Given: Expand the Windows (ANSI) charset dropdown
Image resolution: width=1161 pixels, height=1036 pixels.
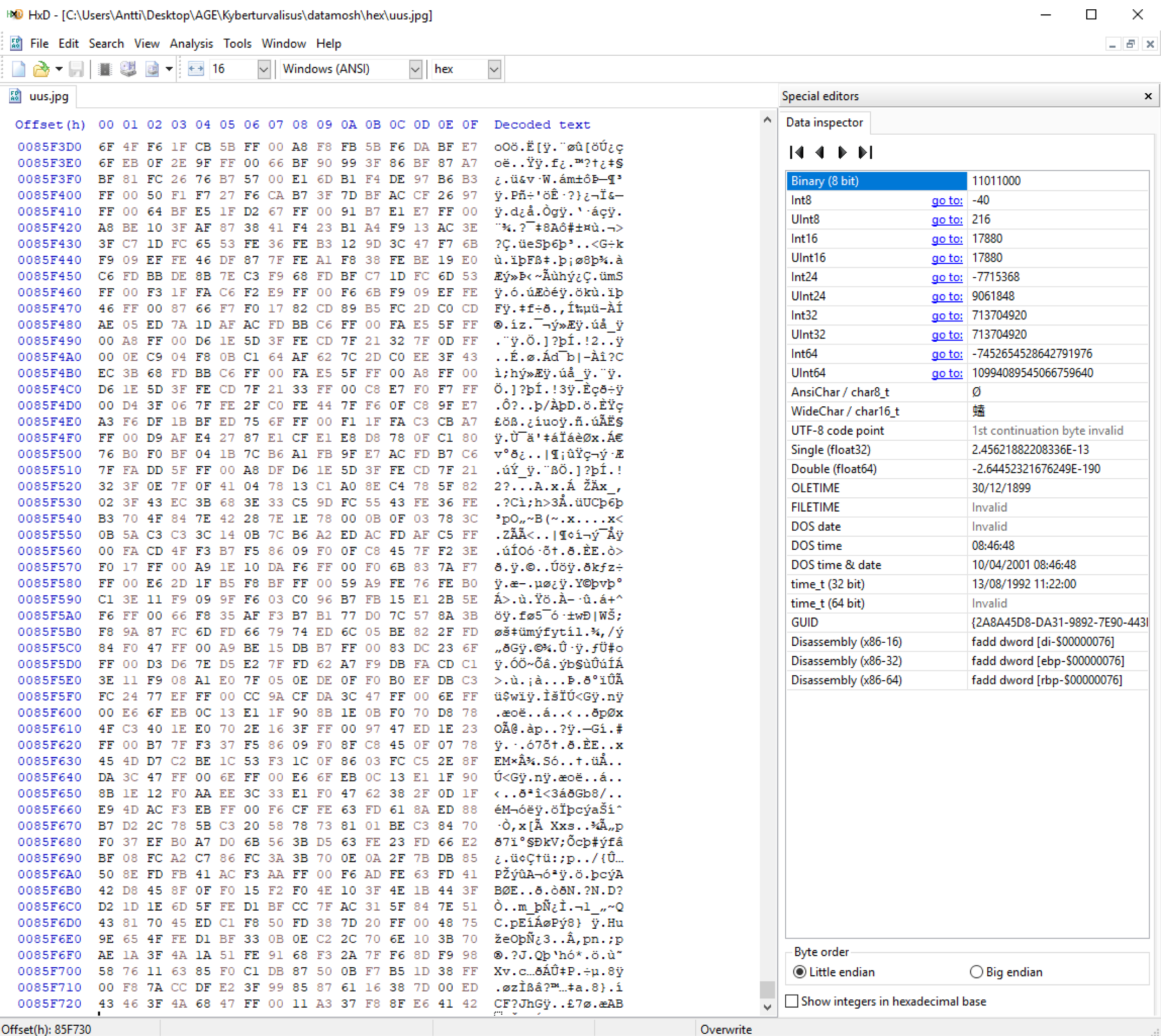Looking at the screenshot, I should click(x=416, y=69).
